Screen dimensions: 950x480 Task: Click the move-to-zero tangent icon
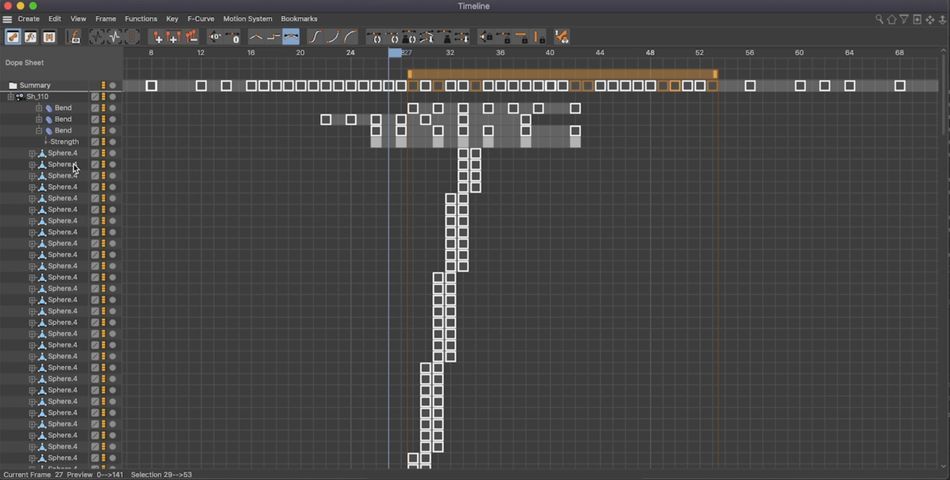(x=233, y=37)
